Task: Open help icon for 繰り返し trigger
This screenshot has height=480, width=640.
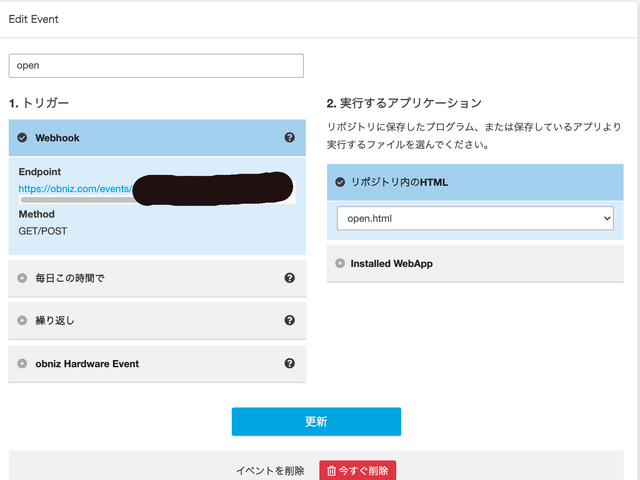Action: (x=289, y=320)
